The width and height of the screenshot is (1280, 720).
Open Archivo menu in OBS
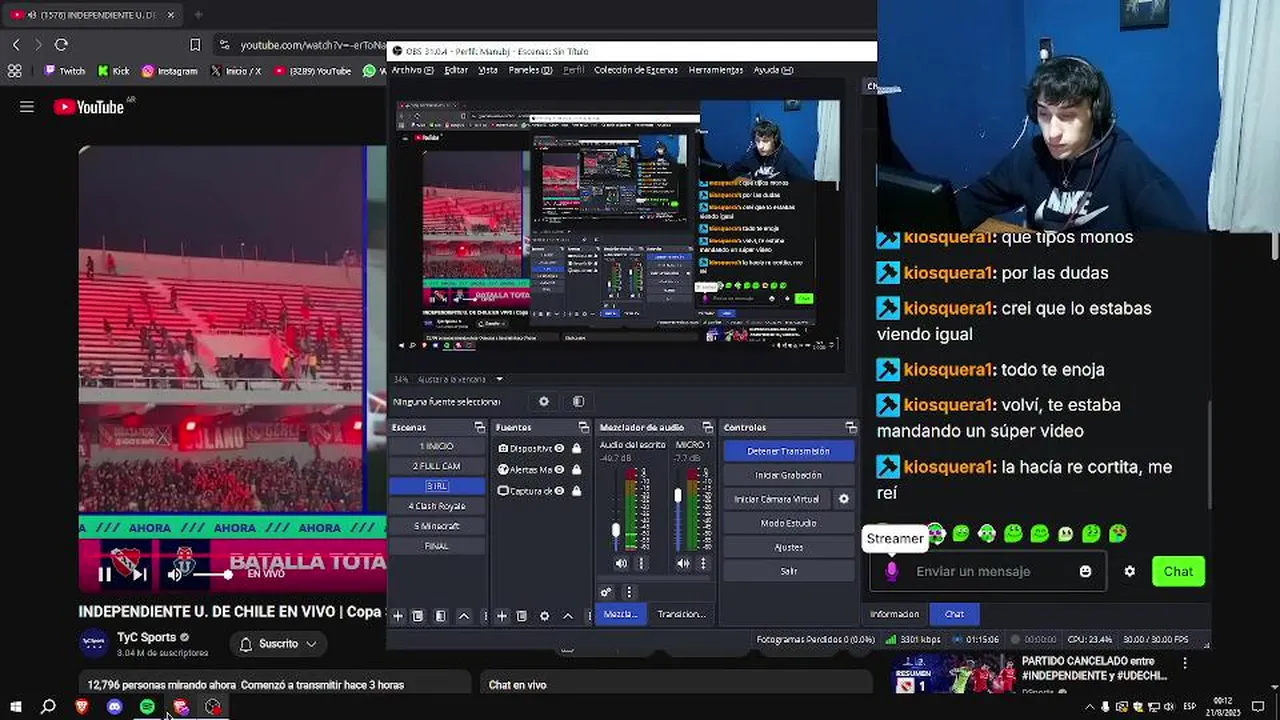coord(411,70)
